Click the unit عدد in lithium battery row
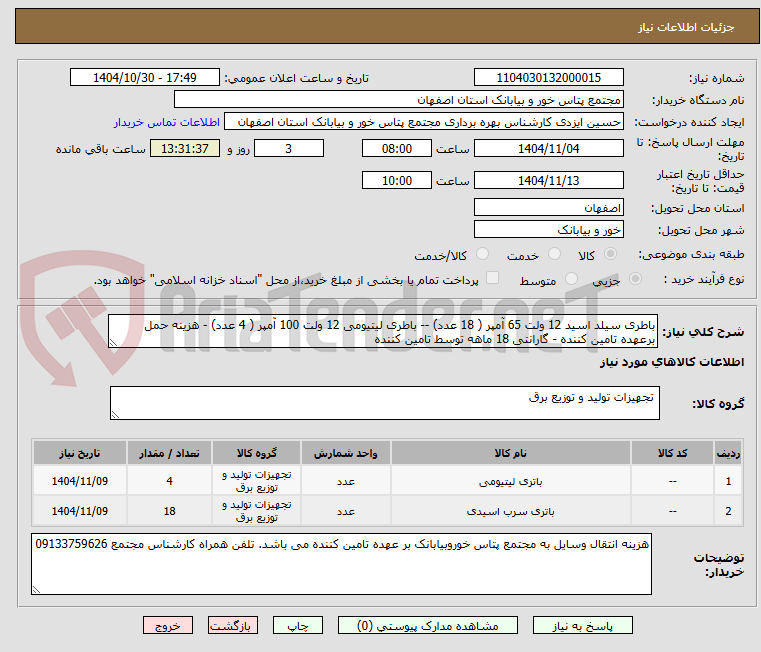 pos(346,481)
